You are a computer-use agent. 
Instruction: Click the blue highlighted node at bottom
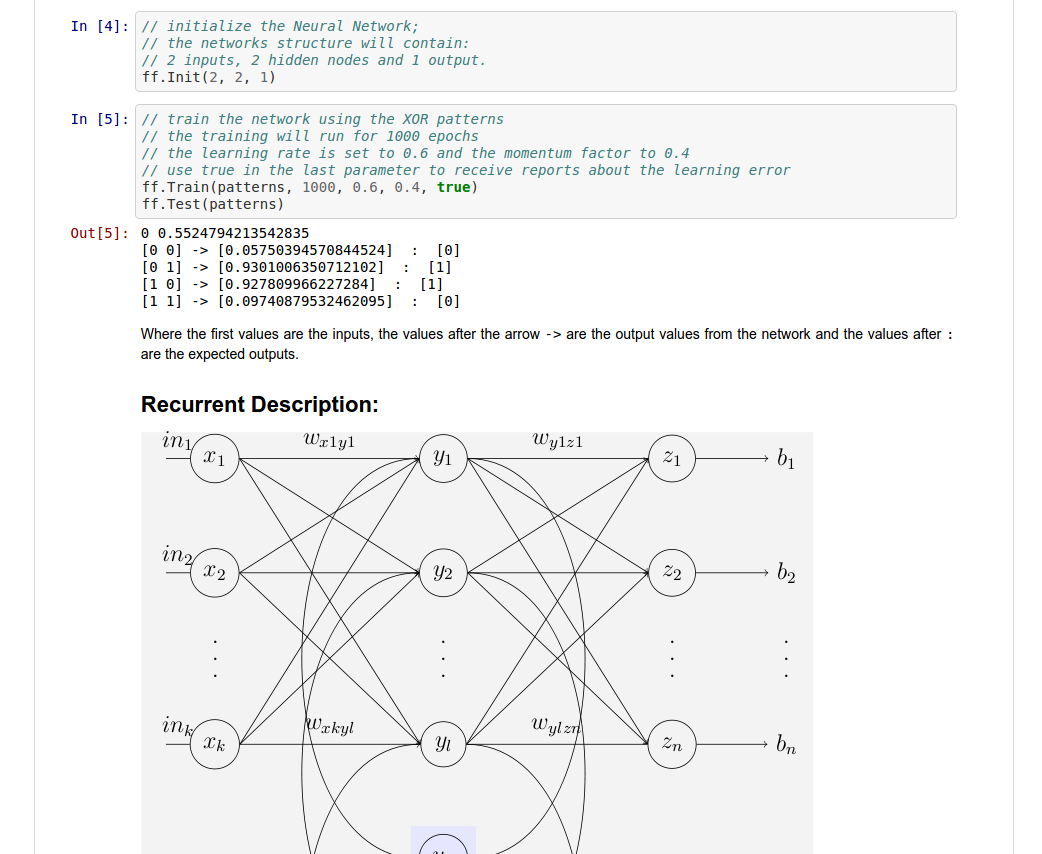pyautogui.click(x=443, y=842)
